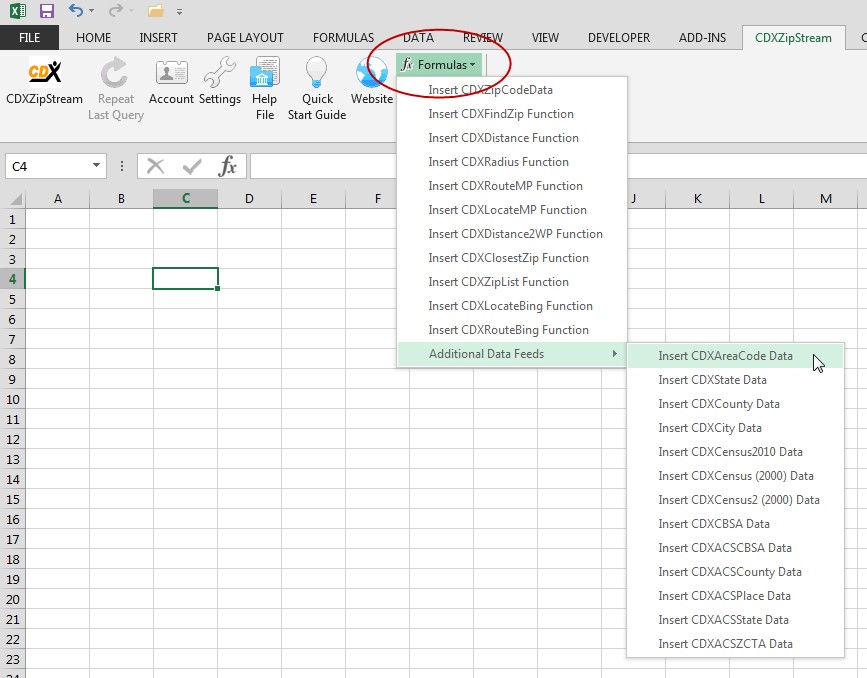Viewport: 867px width, 678px height.
Task: Select column M header
Action: tap(826, 199)
